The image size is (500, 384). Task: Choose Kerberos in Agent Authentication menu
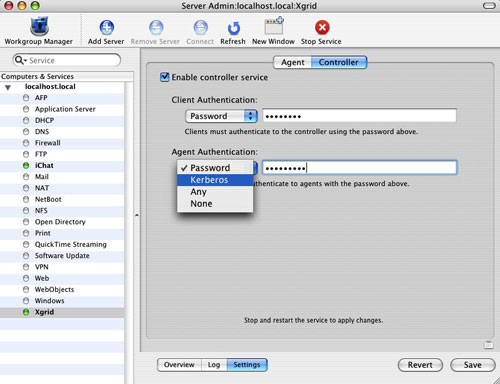[x=215, y=180]
